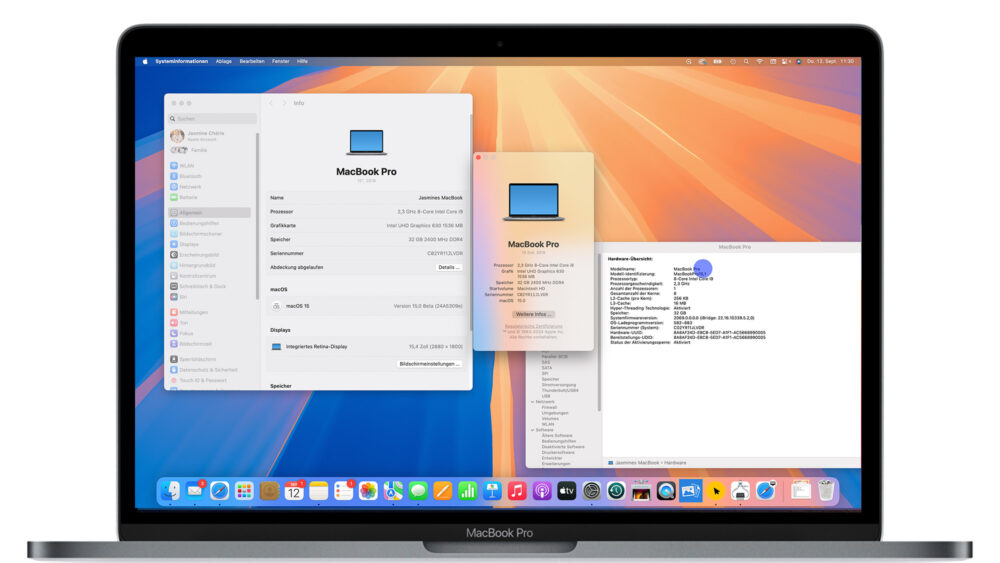1000x563 pixels.
Task: Open Datenschutz & Sicherheit settings pane
Action: (204, 370)
